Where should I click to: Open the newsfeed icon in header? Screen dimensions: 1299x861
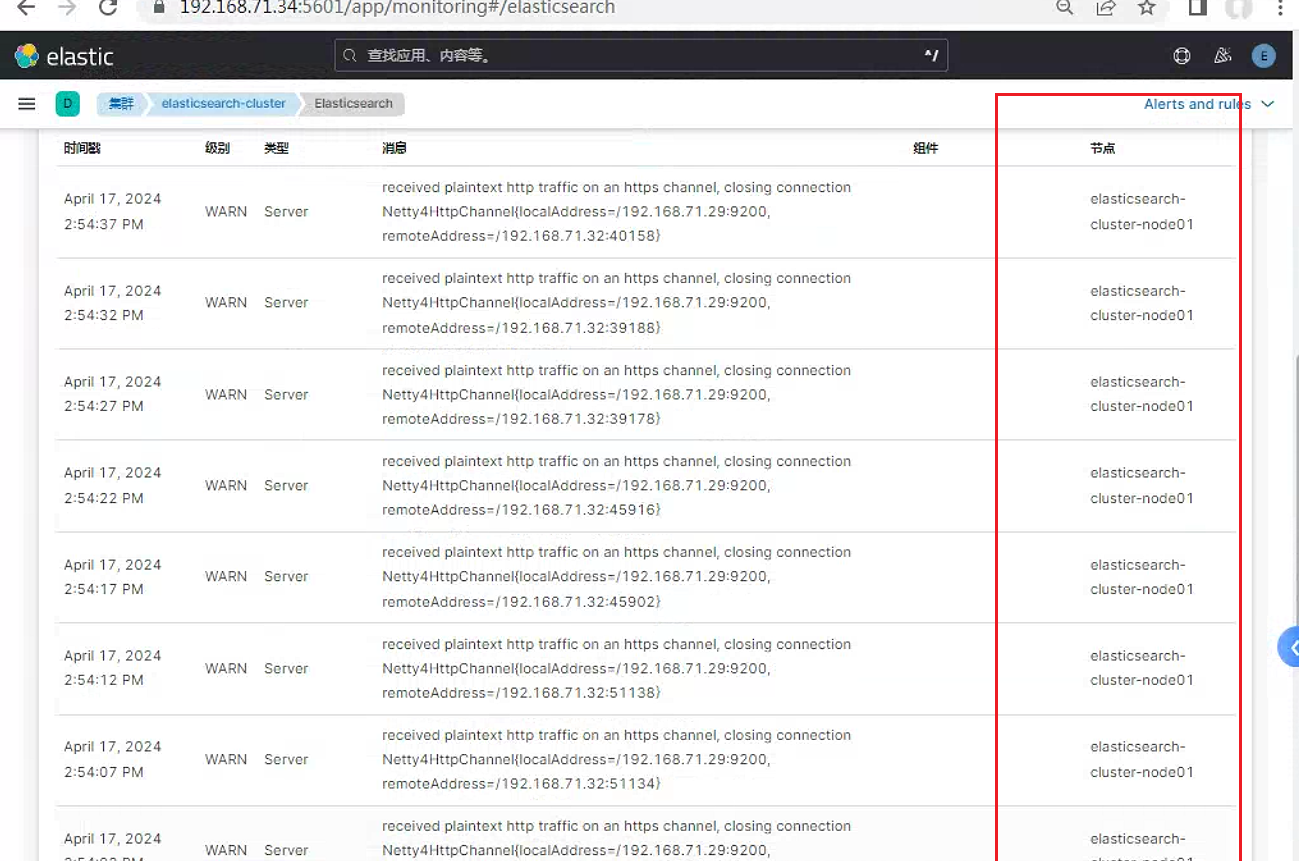point(1222,56)
